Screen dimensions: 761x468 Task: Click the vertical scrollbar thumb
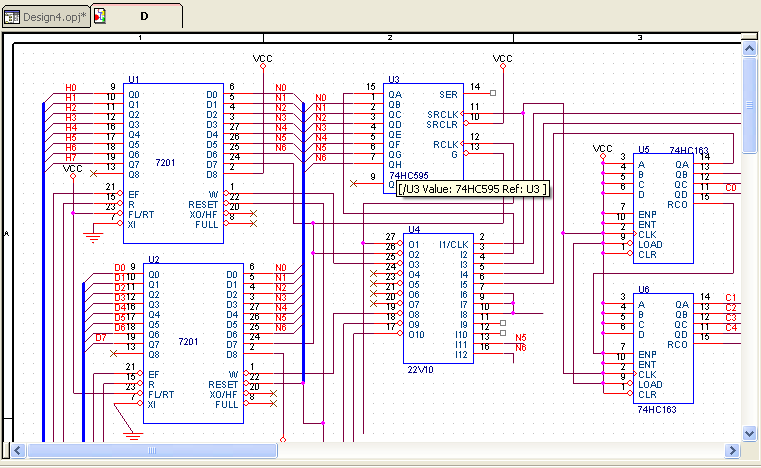(x=750, y=80)
